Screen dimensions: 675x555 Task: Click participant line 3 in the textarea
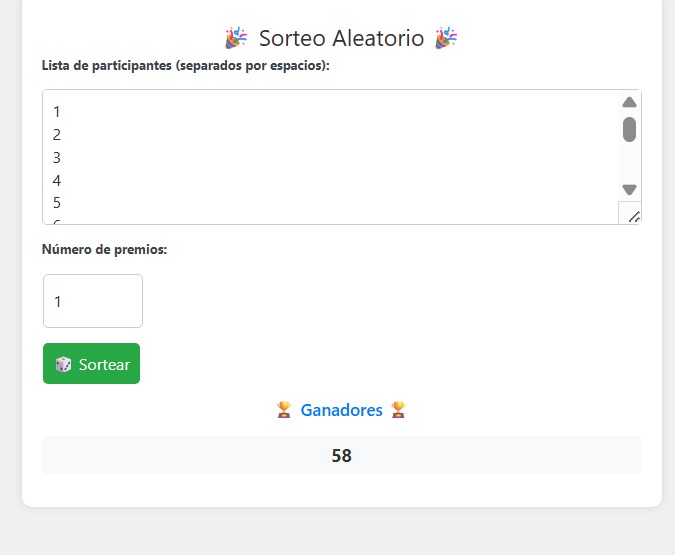pyautogui.click(x=58, y=158)
